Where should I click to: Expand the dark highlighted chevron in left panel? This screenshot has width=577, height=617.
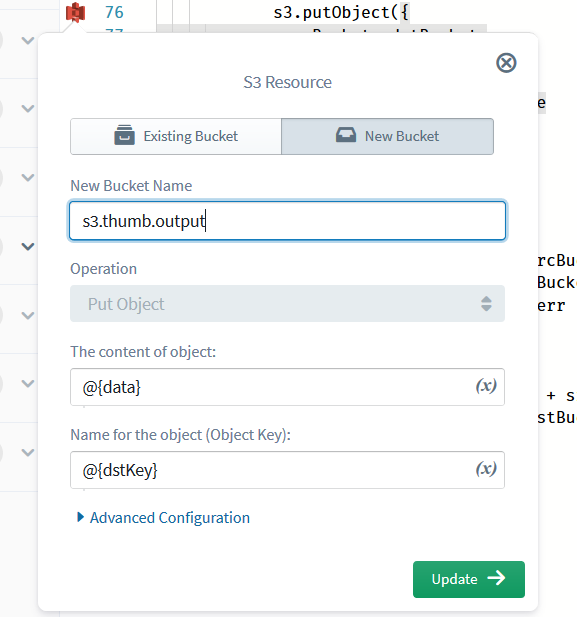[28, 246]
